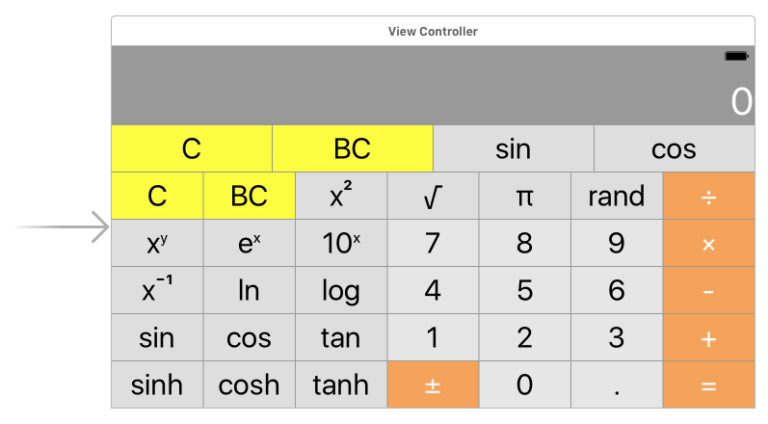Tap the orange plus operator key
The height and width of the screenshot is (424, 768).
pyautogui.click(x=709, y=337)
